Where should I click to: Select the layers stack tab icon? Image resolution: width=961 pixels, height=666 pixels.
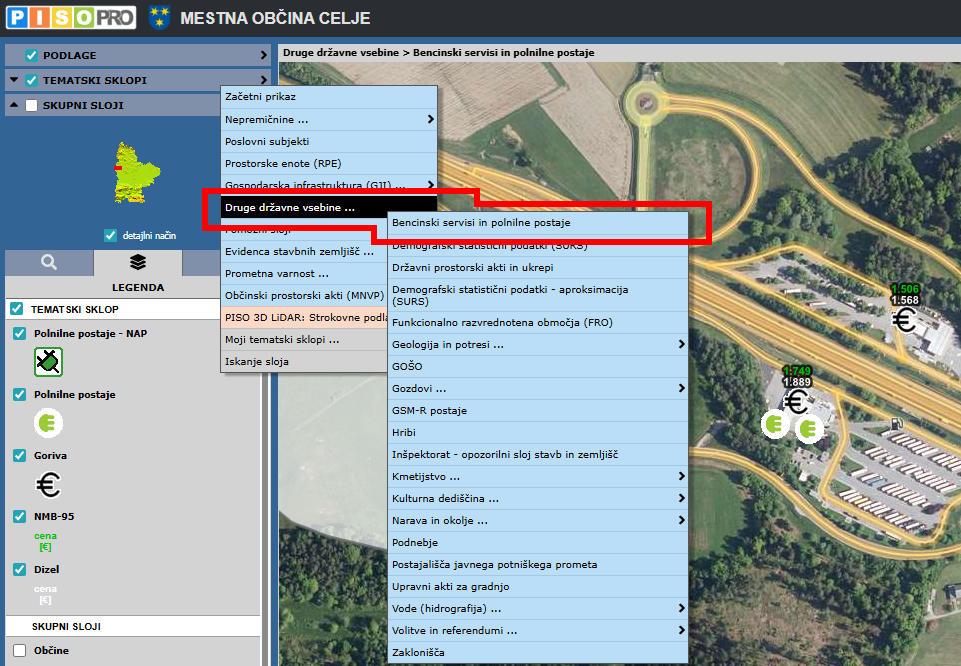click(x=138, y=262)
